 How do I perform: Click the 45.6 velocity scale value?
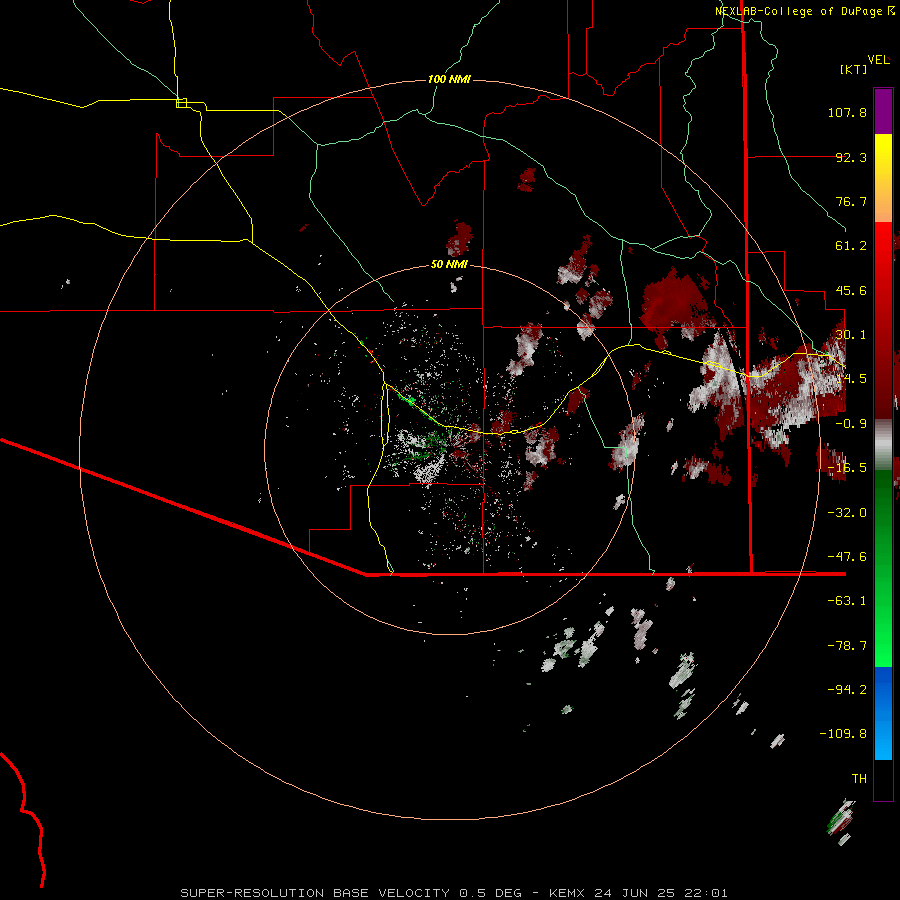click(x=851, y=290)
